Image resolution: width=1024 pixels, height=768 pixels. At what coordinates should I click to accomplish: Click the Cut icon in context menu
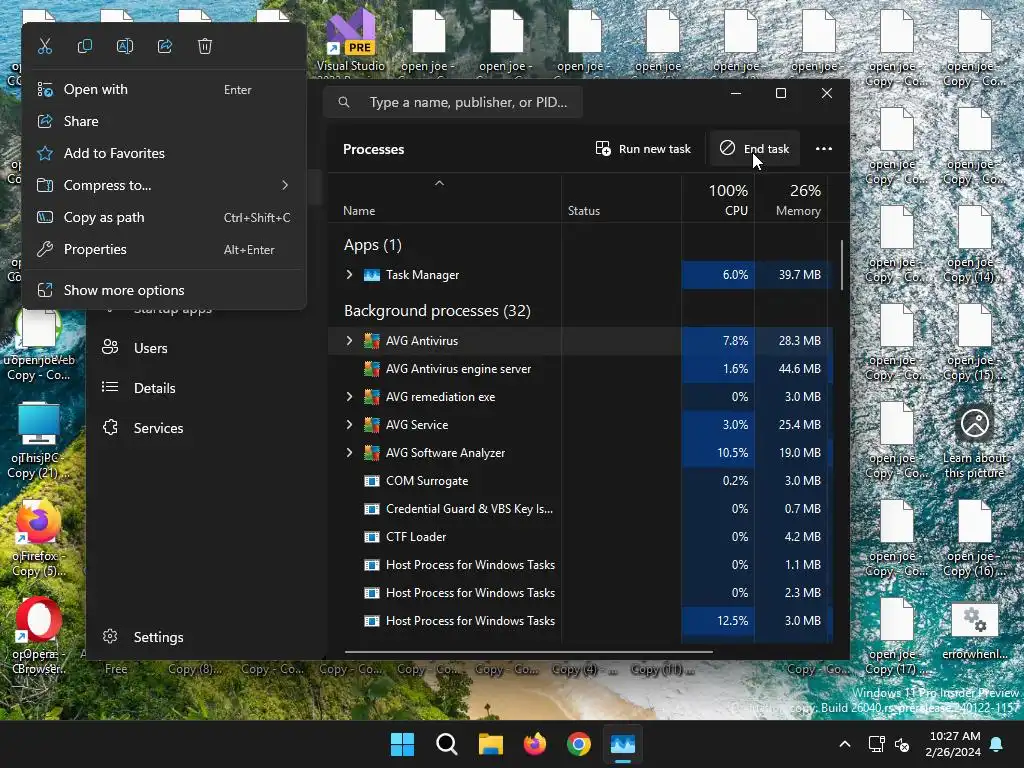coord(44,46)
